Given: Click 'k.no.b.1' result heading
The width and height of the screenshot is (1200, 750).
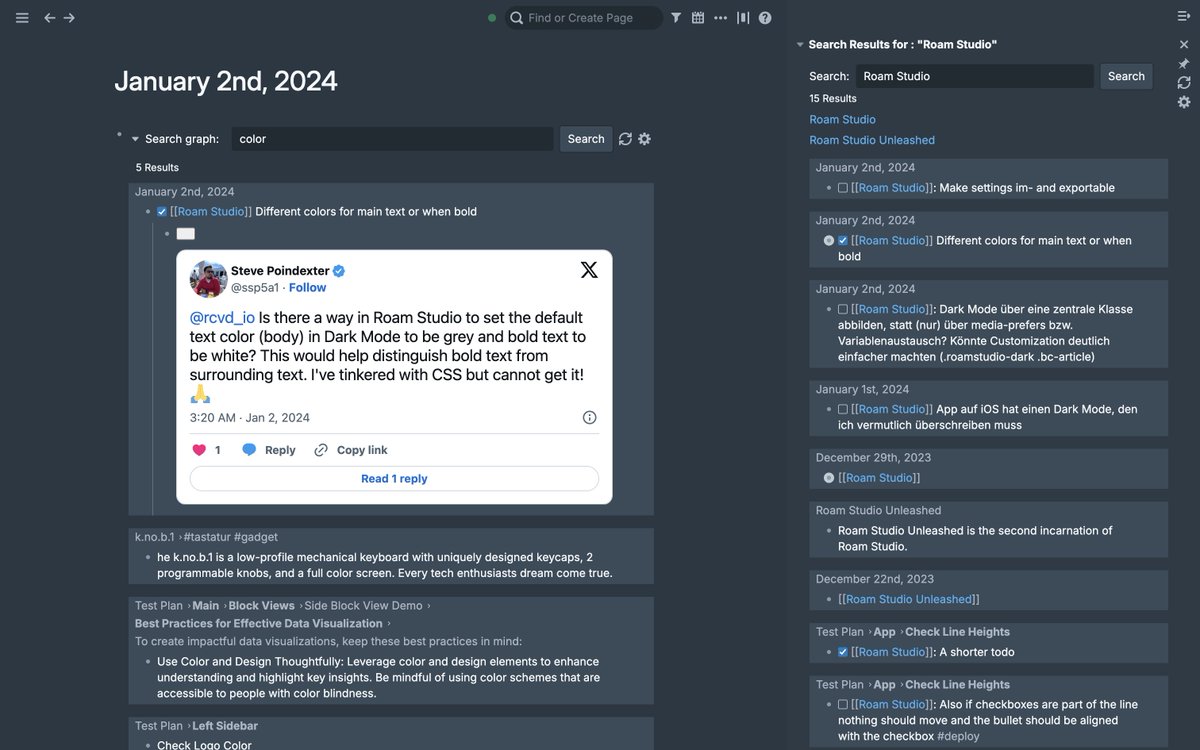Looking at the screenshot, I should (x=155, y=537).
